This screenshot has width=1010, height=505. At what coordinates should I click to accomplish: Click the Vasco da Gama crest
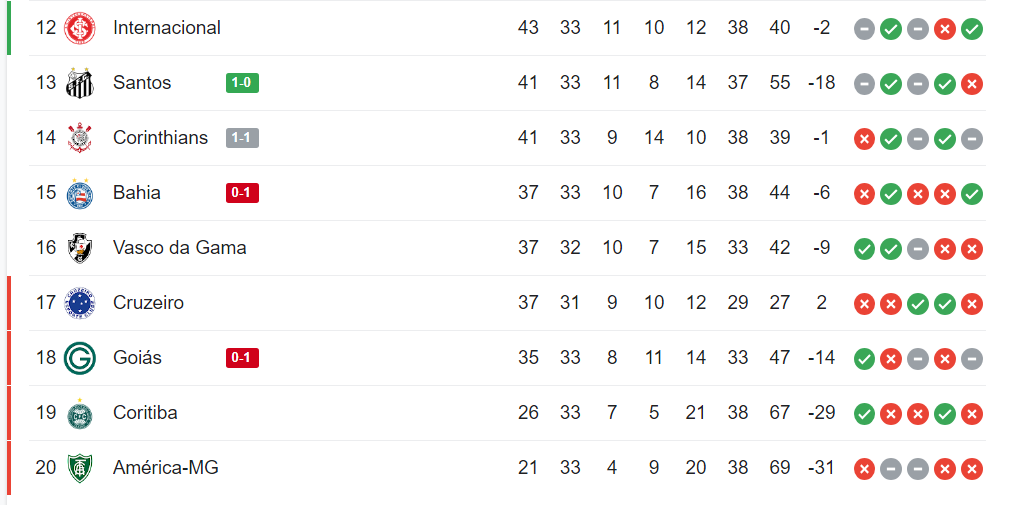[80, 248]
